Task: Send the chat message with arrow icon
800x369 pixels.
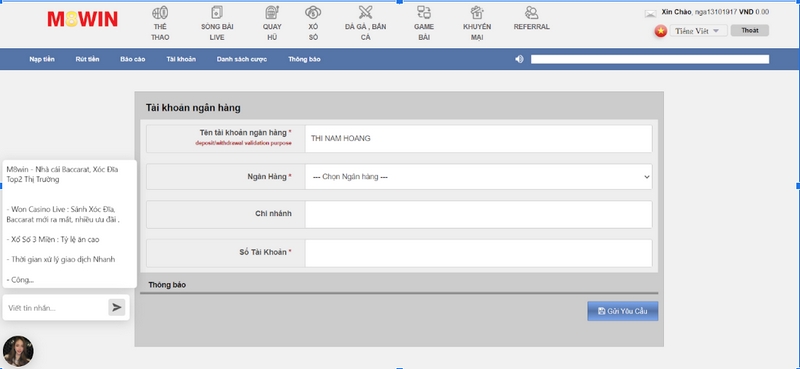Action: pos(117,307)
